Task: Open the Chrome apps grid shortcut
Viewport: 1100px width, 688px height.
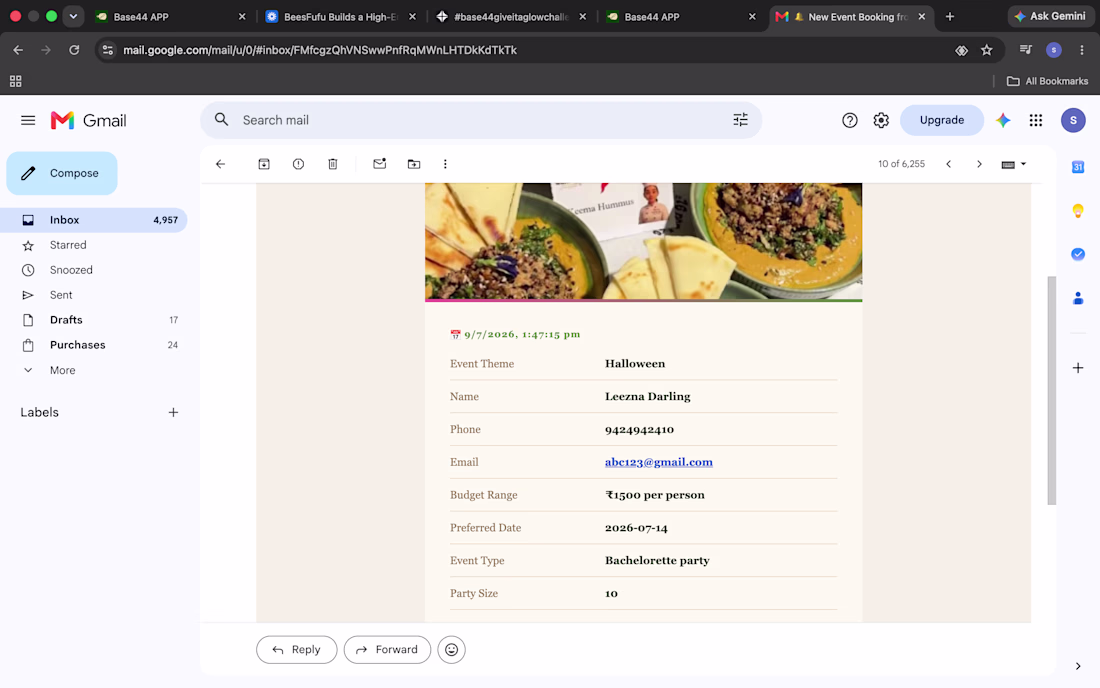Action: click(15, 81)
